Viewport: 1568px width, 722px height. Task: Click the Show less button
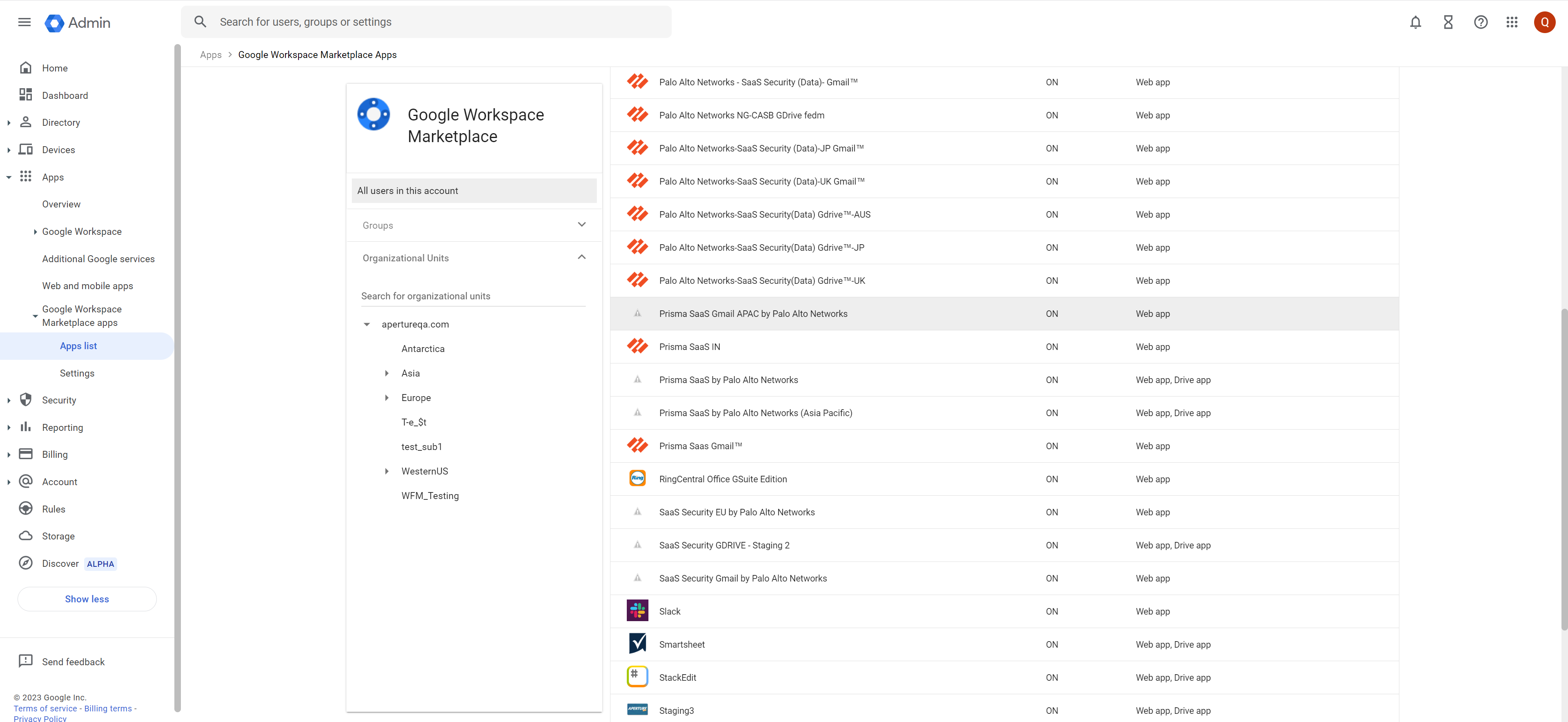point(87,598)
